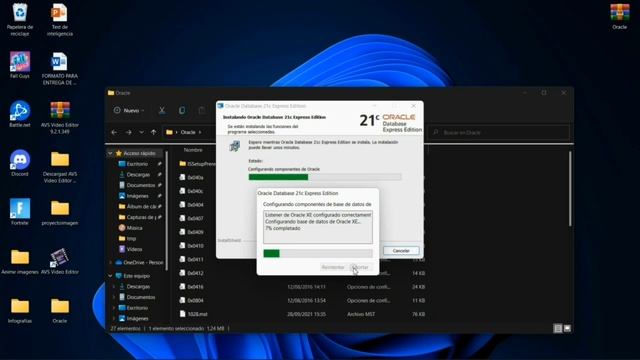Viewport: 640px width, 360px height.
Task: Sort files by the Nombre column header
Action: (193, 150)
